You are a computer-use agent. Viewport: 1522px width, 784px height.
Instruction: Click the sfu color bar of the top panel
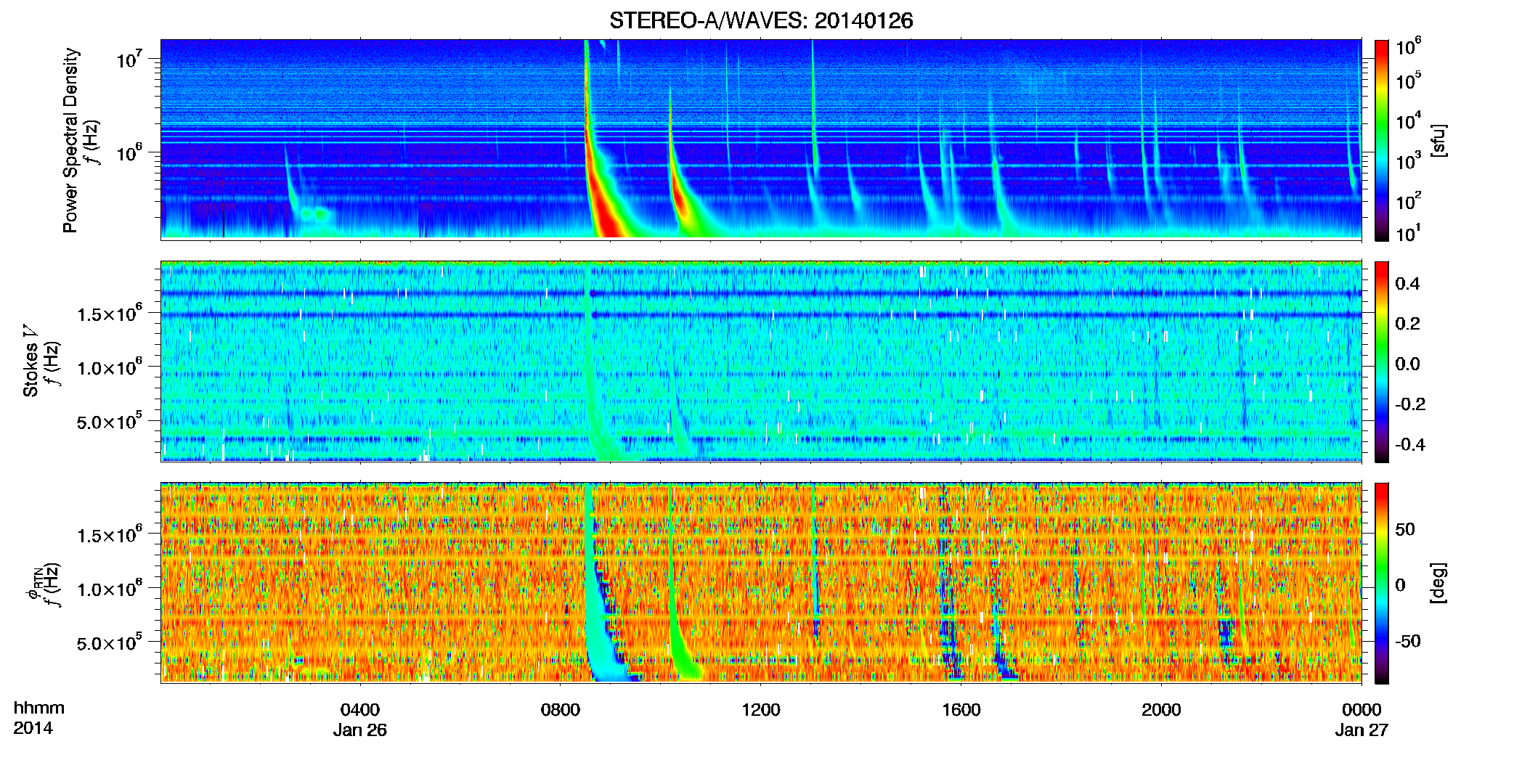(1382, 140)
